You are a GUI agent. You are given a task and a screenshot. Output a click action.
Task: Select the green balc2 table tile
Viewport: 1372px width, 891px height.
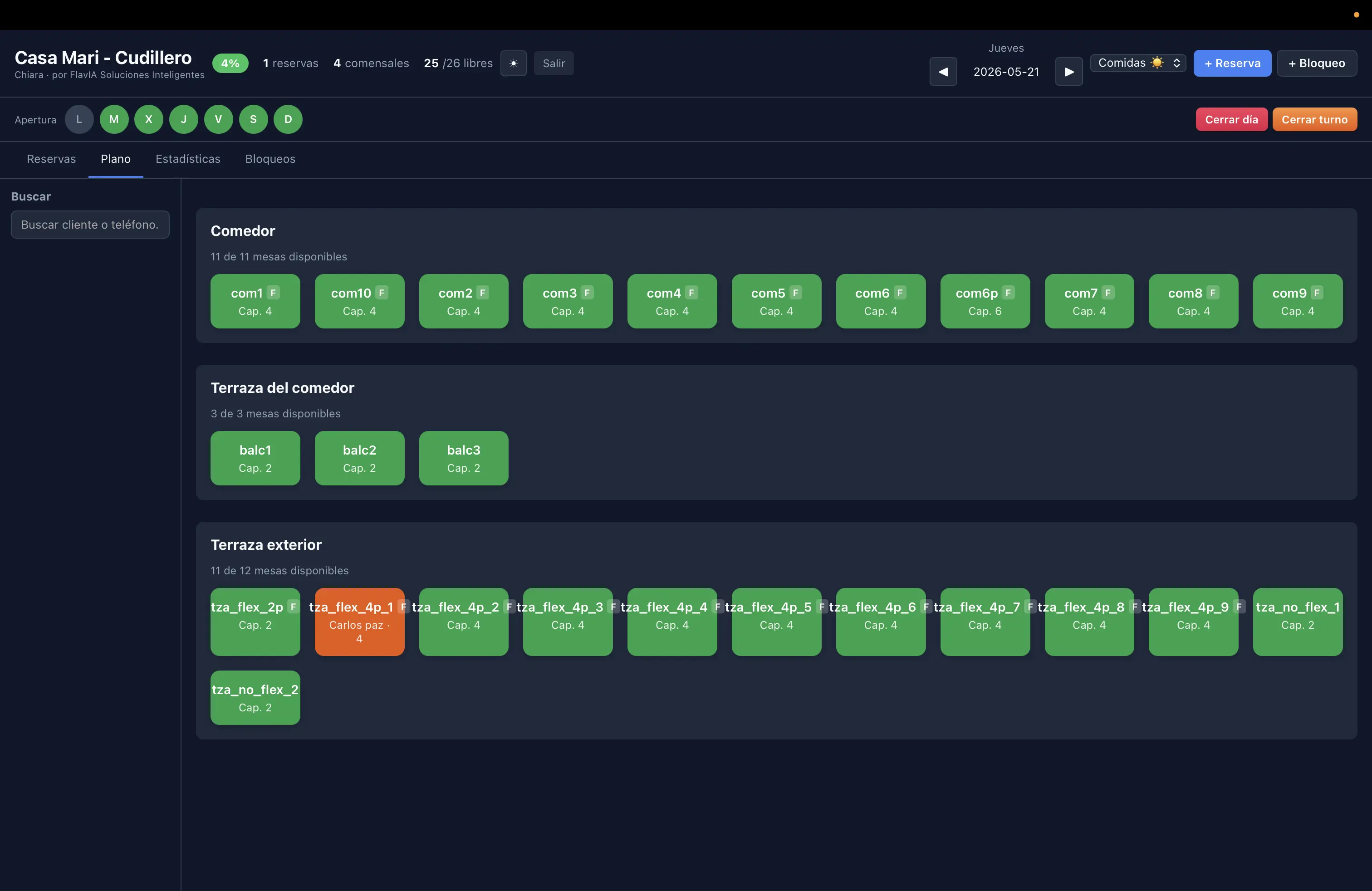click(x=359, y=458)
